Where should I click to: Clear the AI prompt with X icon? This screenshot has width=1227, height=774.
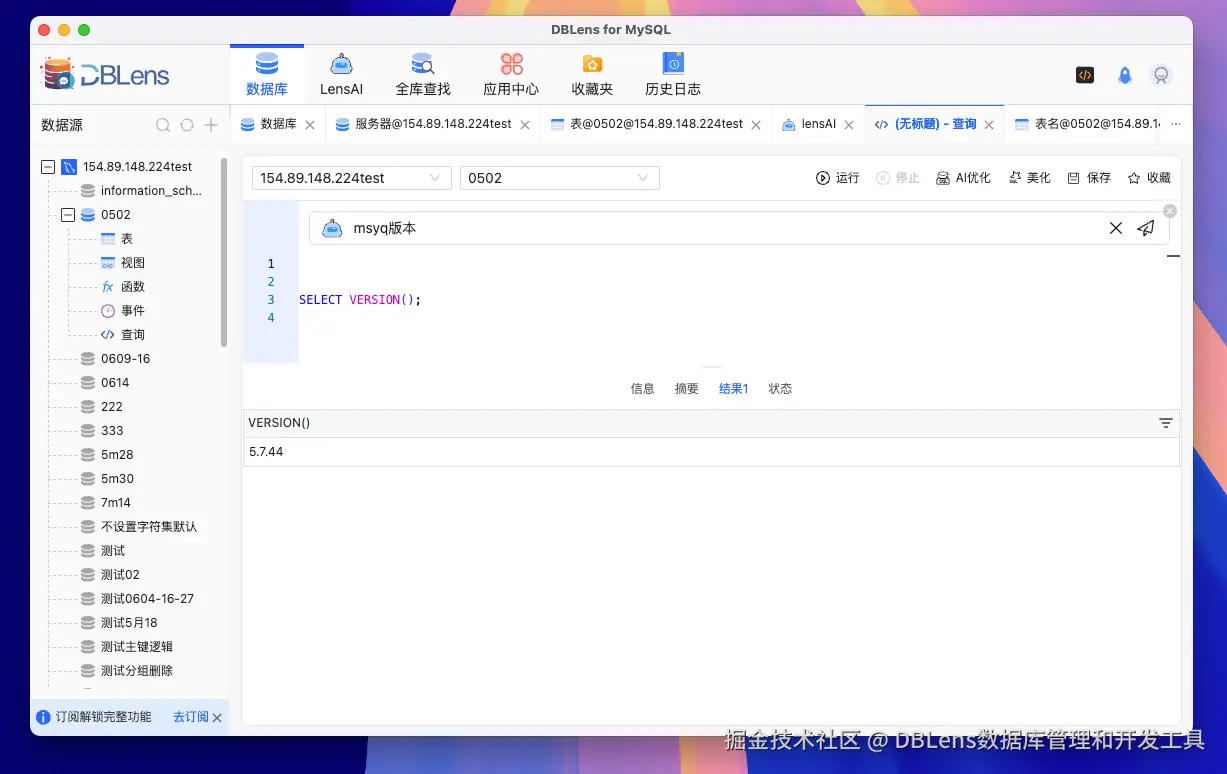coord(1116,228)
